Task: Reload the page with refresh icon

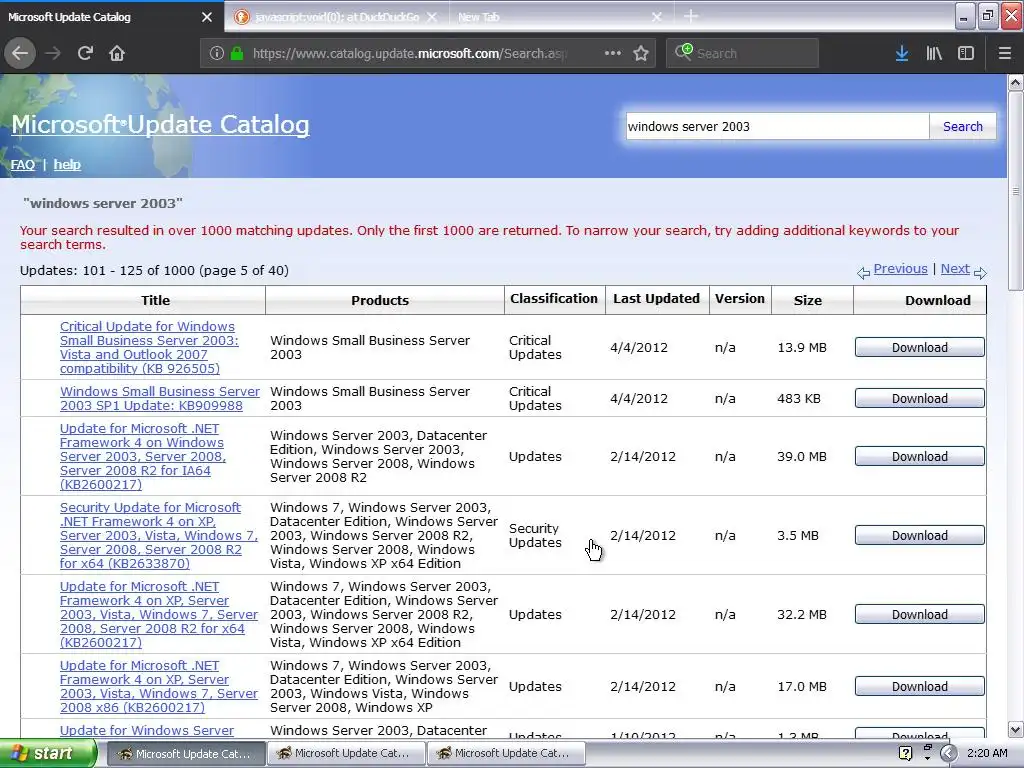Action: pos(85,53)
